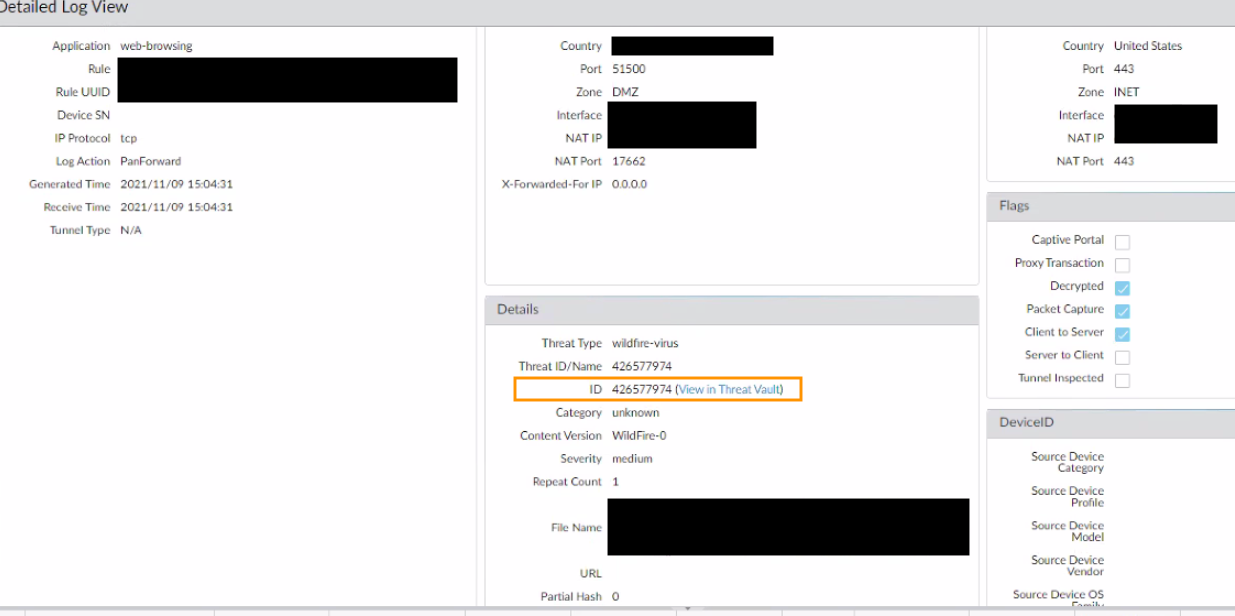This screenshot has height=616, width=1235.
Task: Select the Receive Time value
Action: tap(176, 207)
